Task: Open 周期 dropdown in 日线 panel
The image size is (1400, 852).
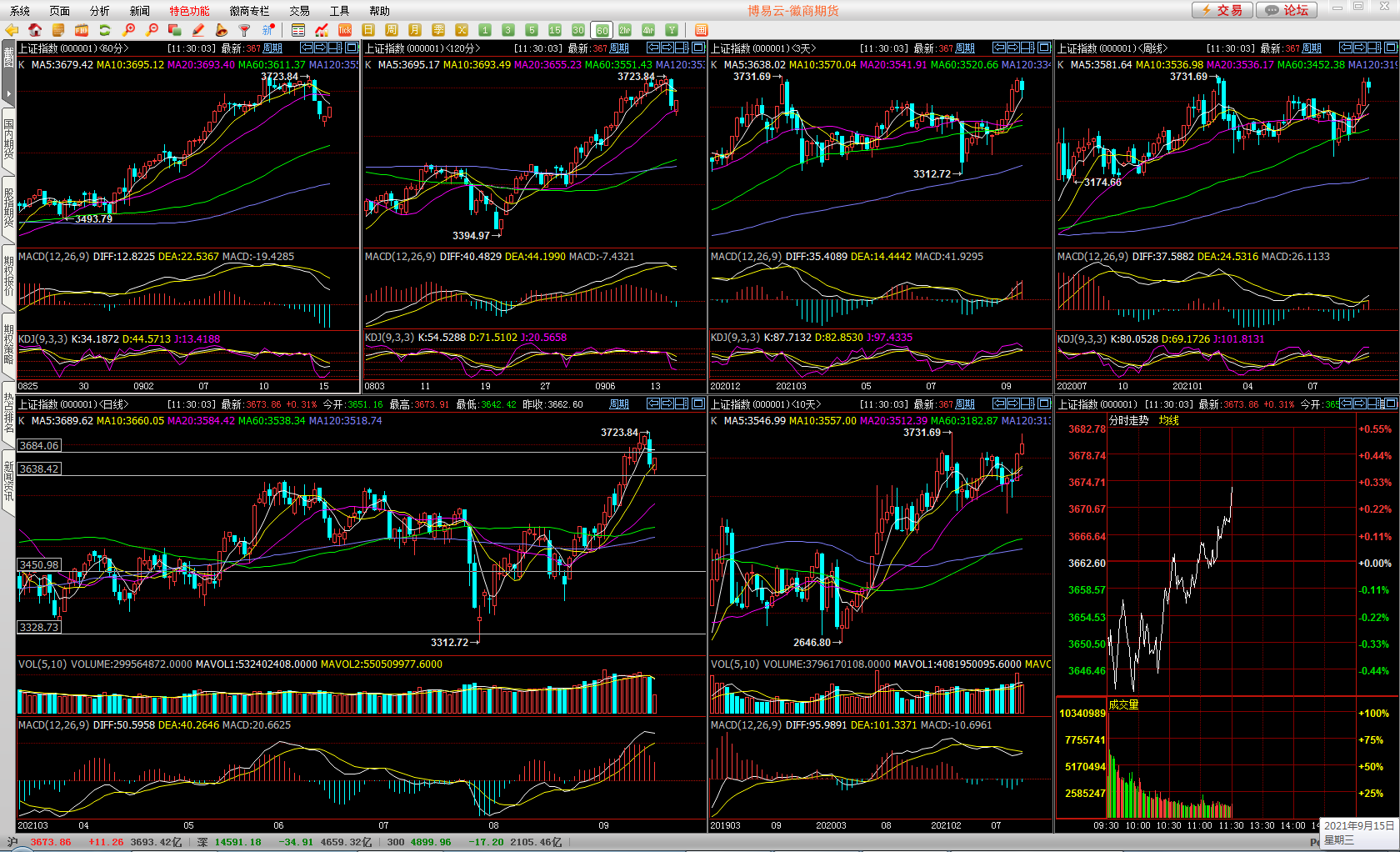Action: 619,404
